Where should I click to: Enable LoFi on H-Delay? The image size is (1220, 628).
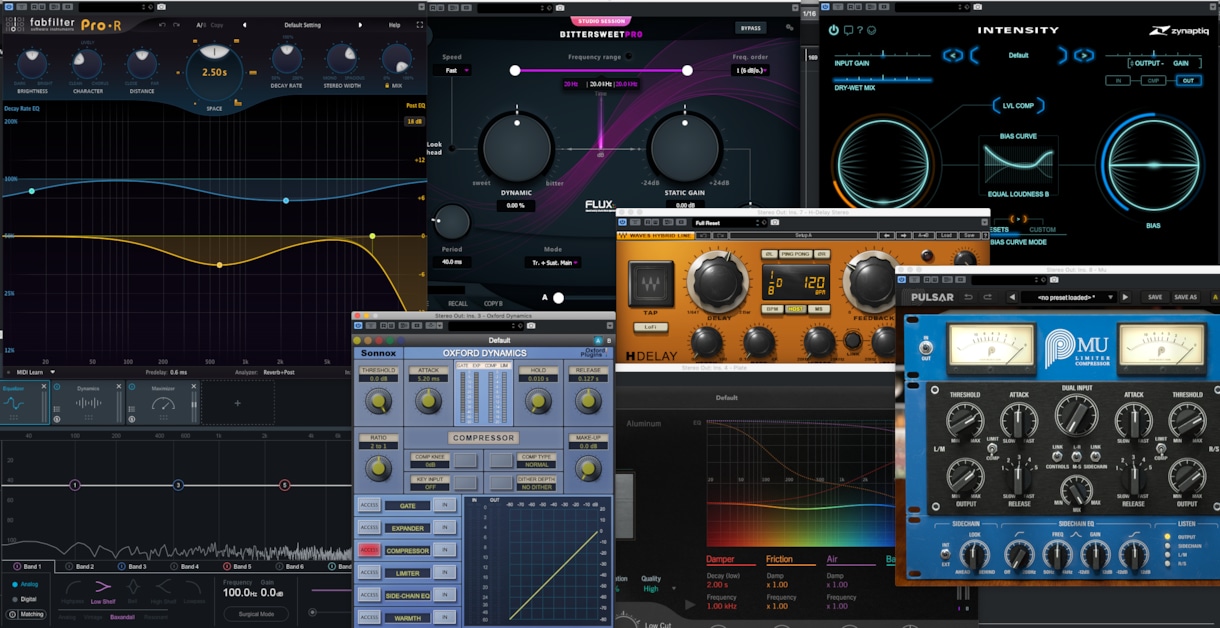(x=650, y=327)
